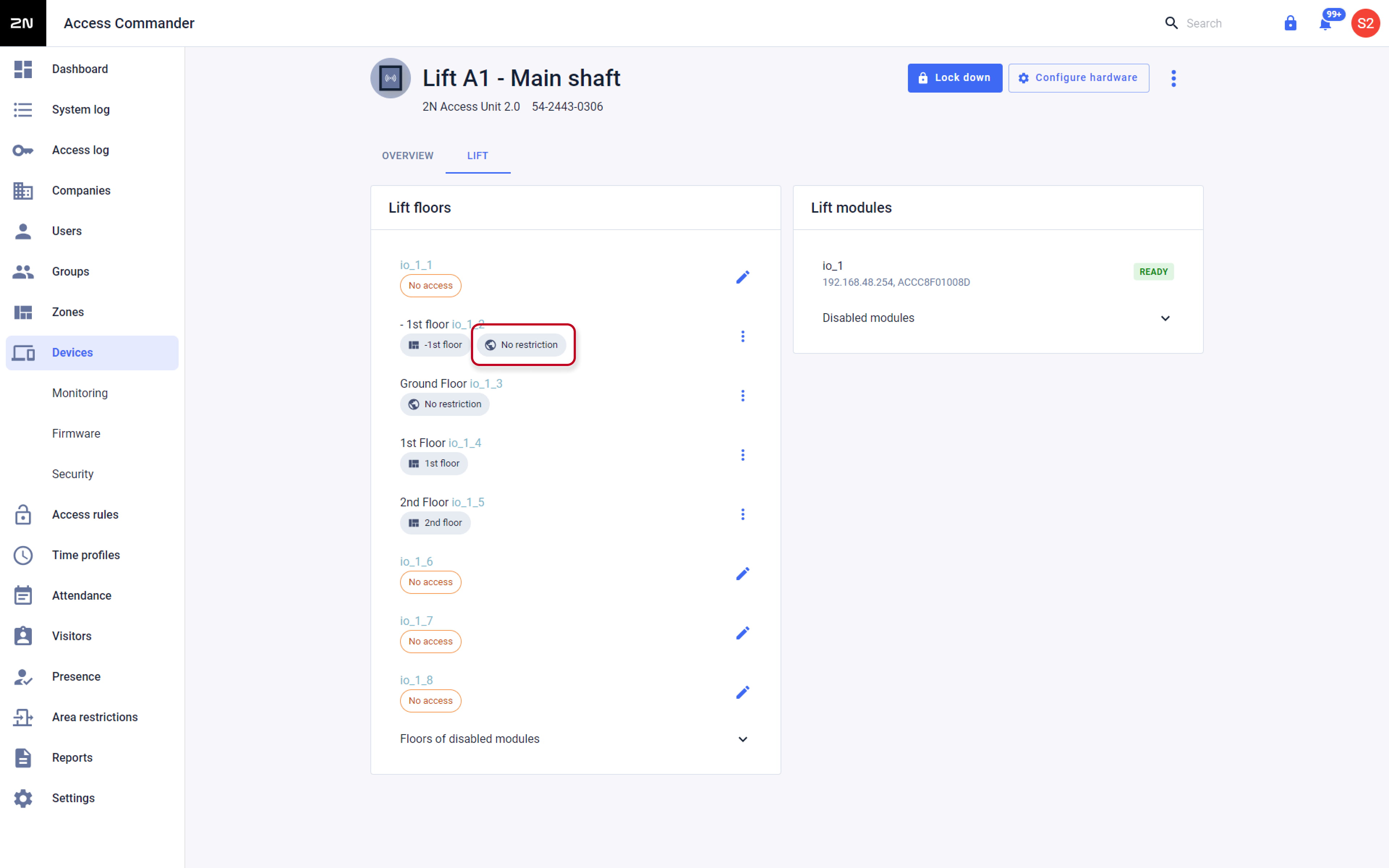The width and height of the screenshot is (1389, 868).
Task: Open the notifications bell
Action: tap(1325, 24)
